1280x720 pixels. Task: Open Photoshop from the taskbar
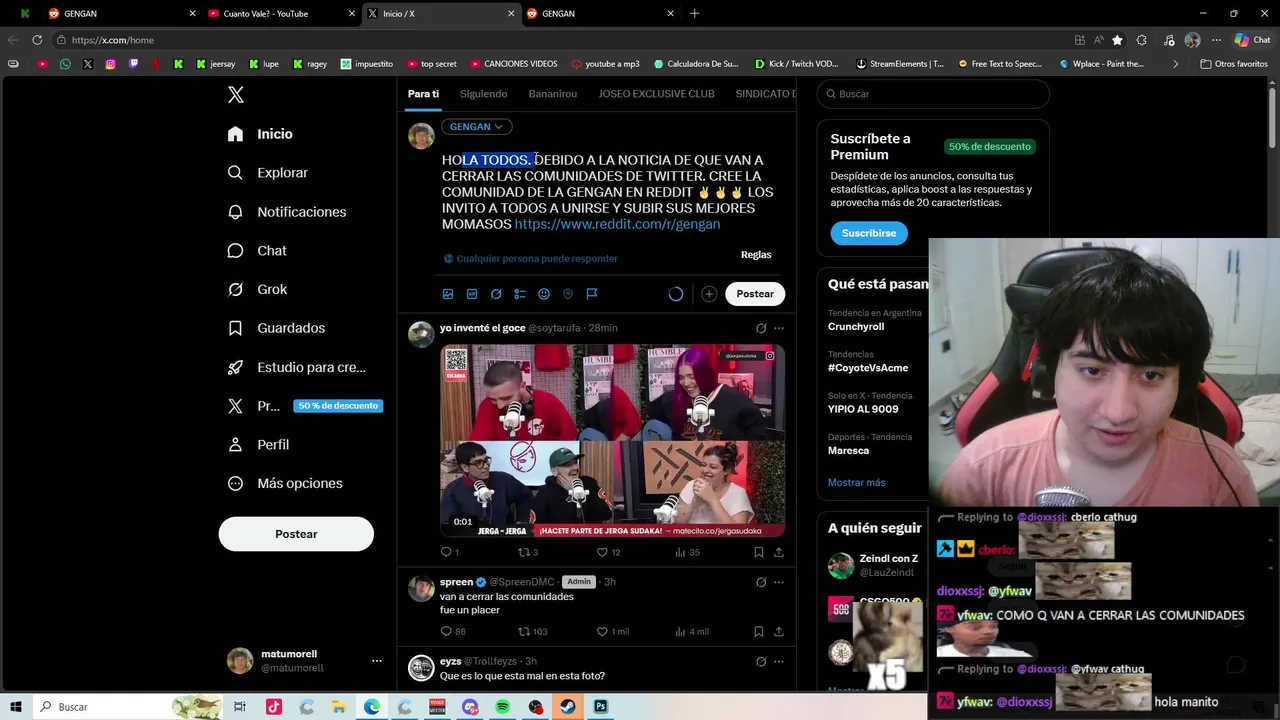point(600,707)
